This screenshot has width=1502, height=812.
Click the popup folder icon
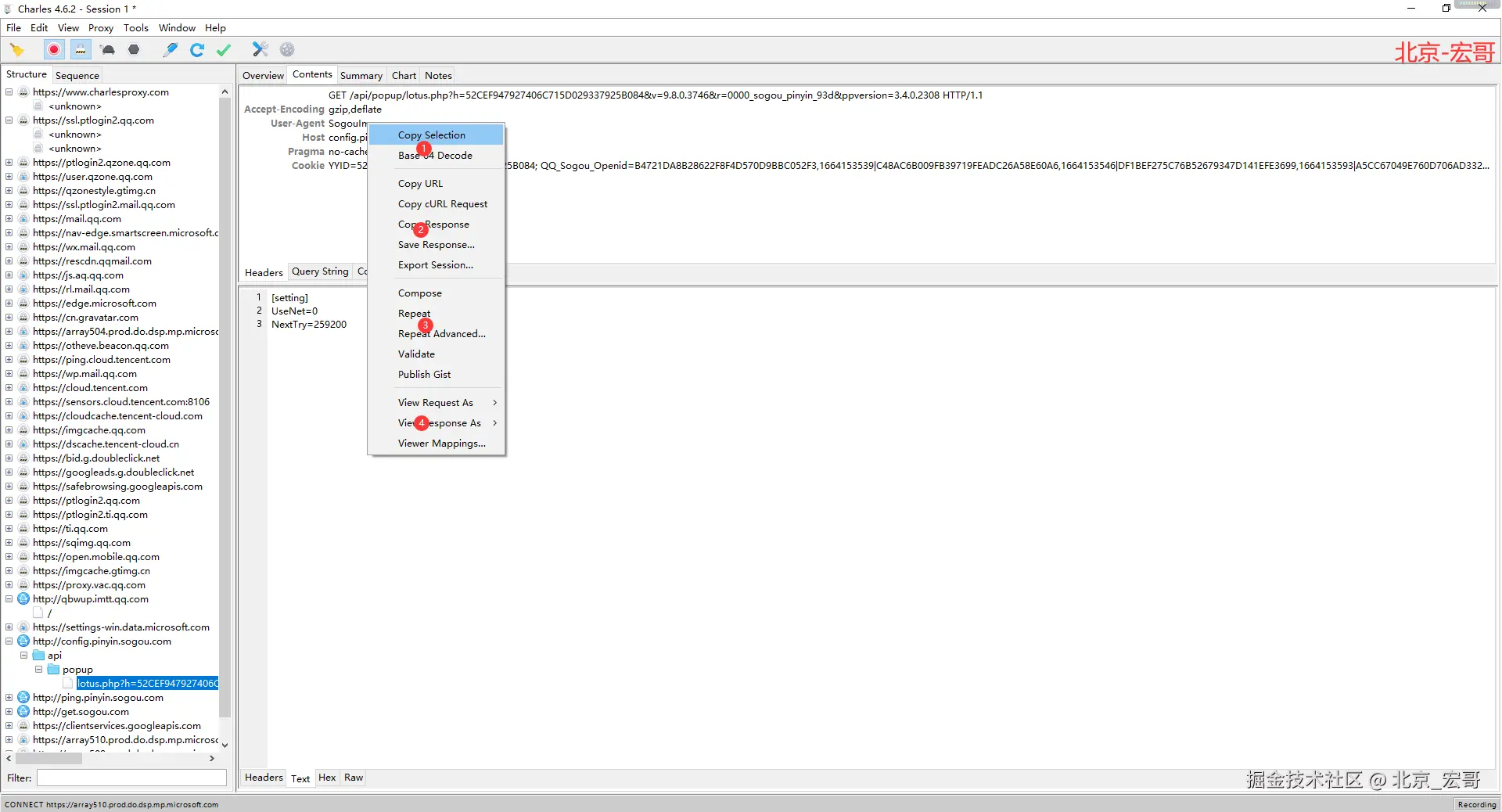[x=53, y=670]
